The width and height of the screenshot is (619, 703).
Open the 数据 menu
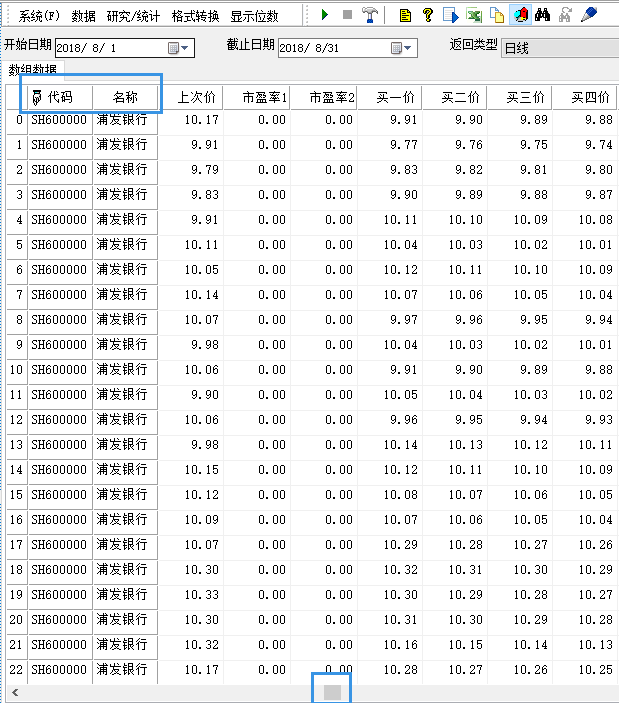pyautogui.click(x=83, y=17)
